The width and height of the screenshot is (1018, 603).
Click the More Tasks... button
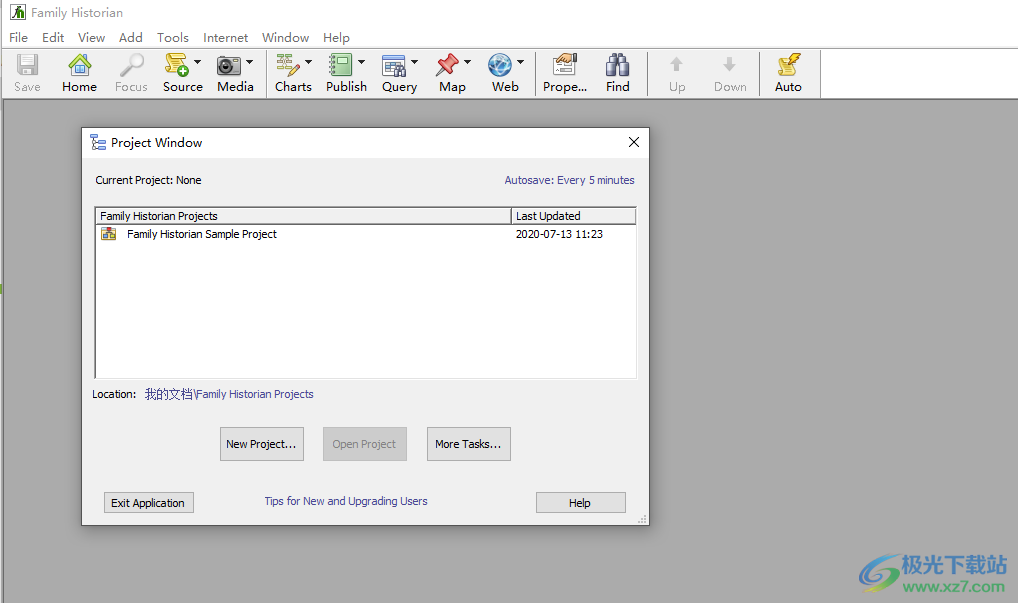[x=469, y=444]
